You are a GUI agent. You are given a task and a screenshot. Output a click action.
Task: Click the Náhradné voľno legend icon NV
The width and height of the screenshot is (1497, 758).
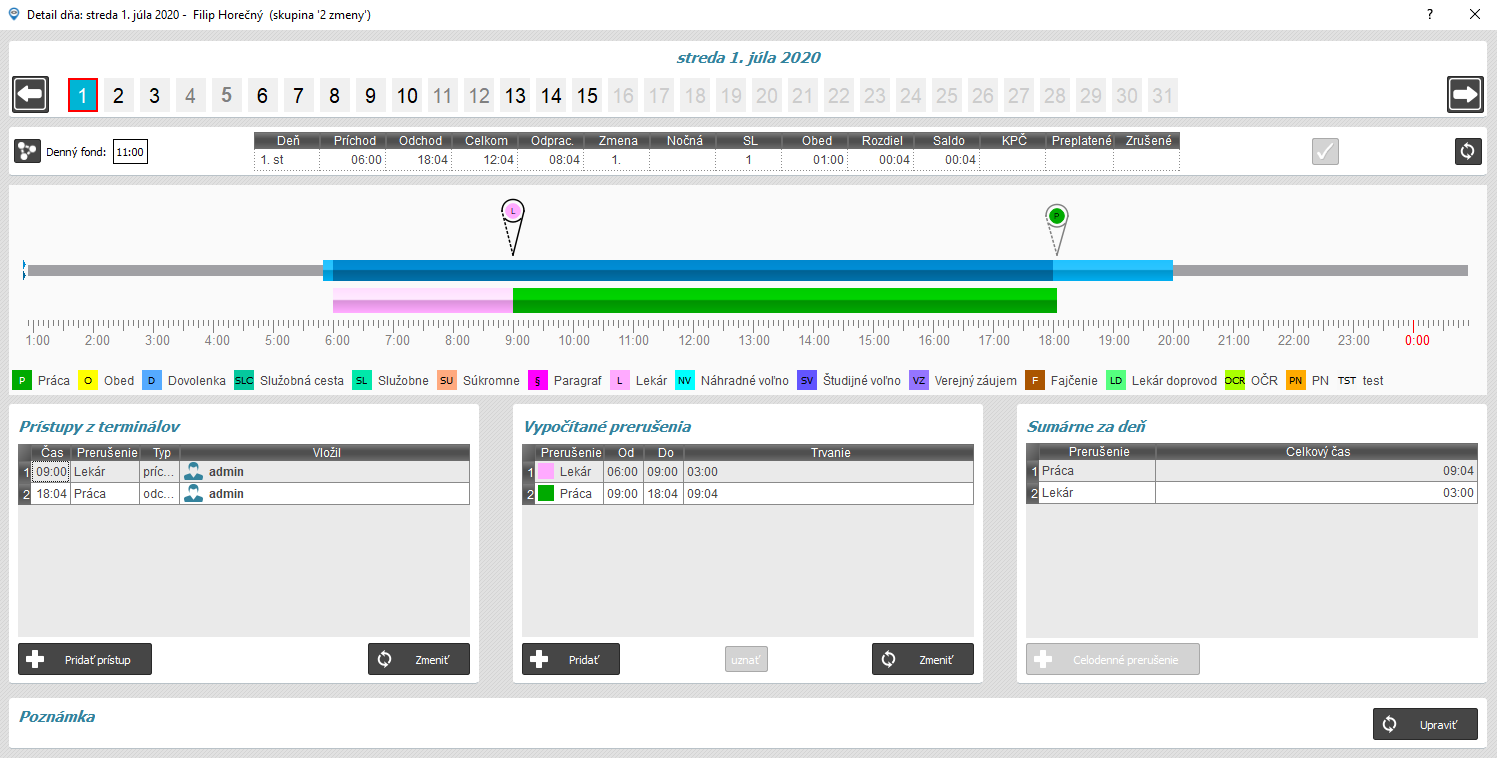pos(685,380)
